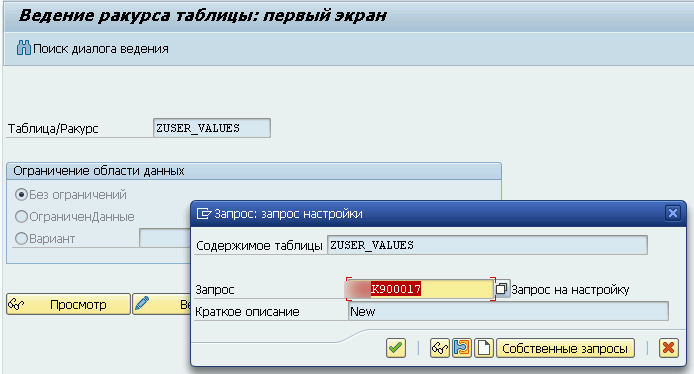
Task: Select the ОграниченДанные radio button
Action: [21, 216]
